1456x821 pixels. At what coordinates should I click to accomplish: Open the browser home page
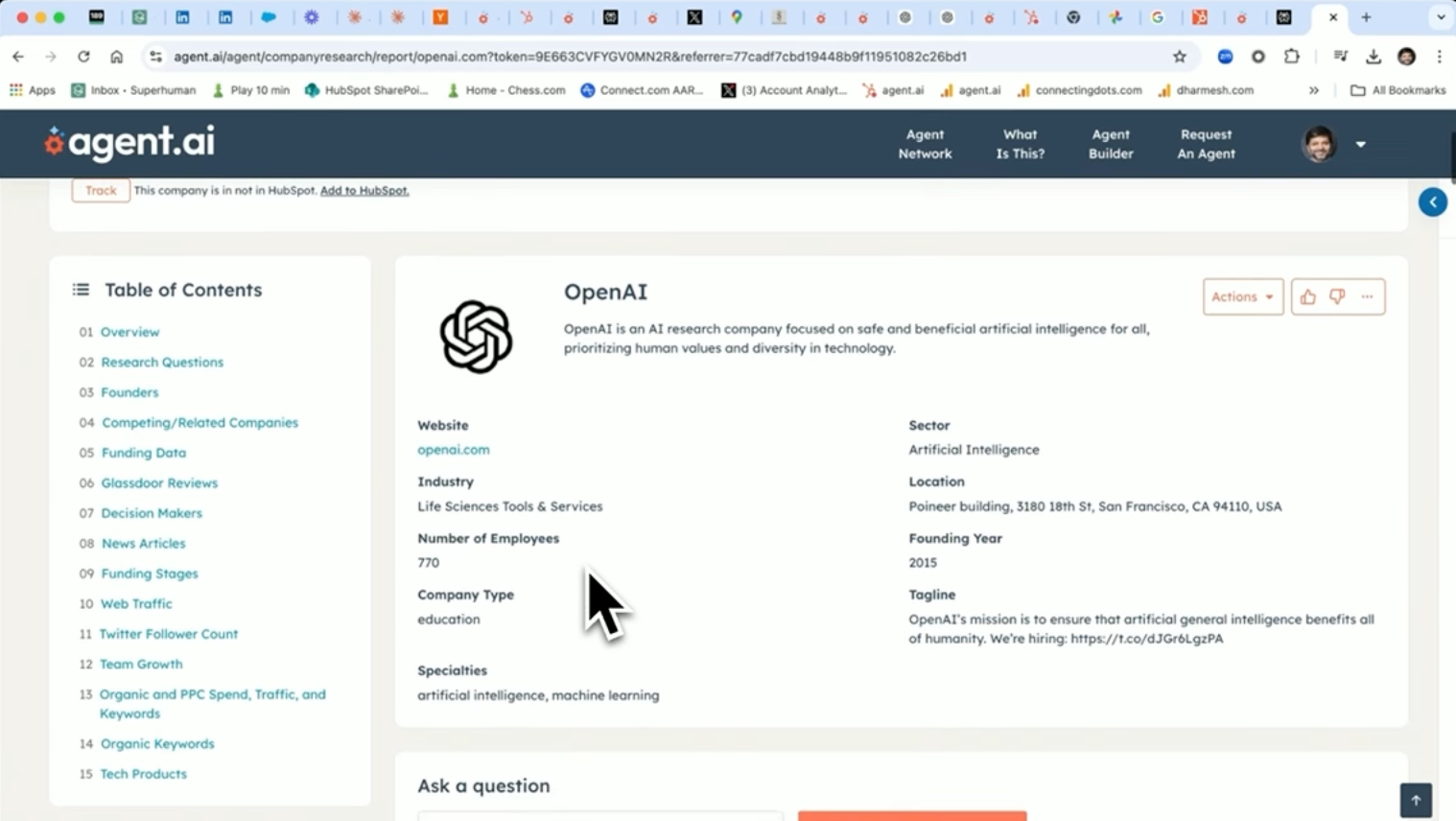click(x=116, y=57)
